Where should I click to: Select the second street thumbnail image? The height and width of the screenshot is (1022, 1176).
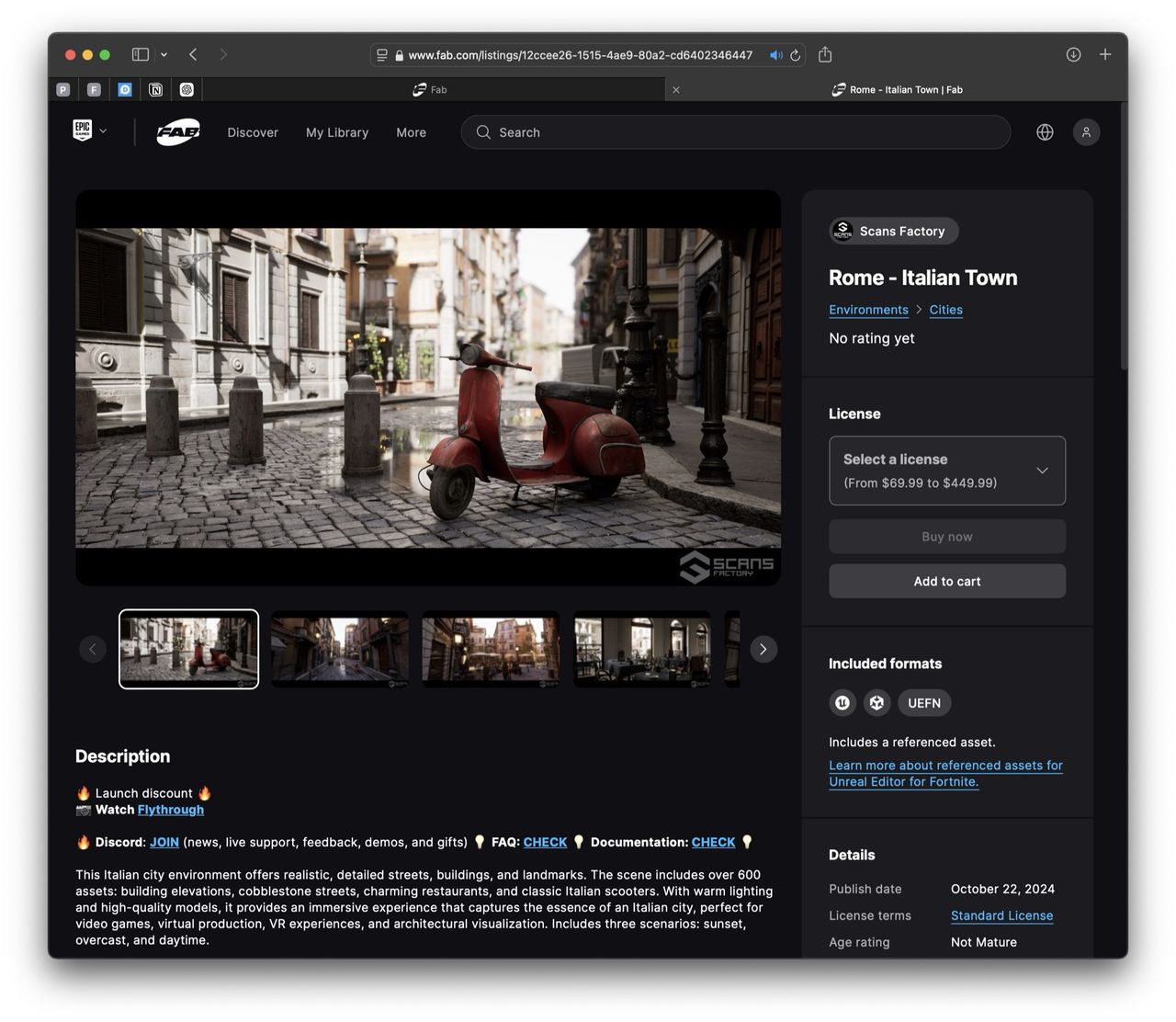pos(340,649)
